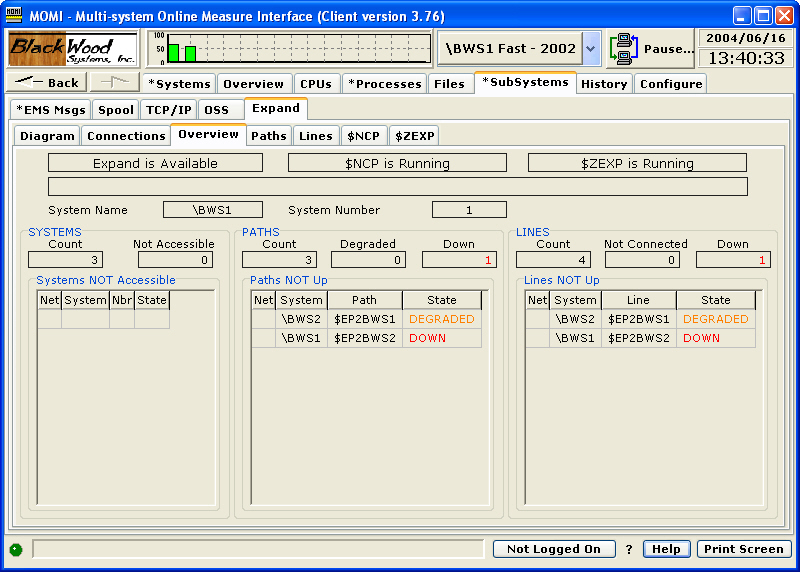Switch to the *EMS Msgs tab

click(x=51, y=110)
